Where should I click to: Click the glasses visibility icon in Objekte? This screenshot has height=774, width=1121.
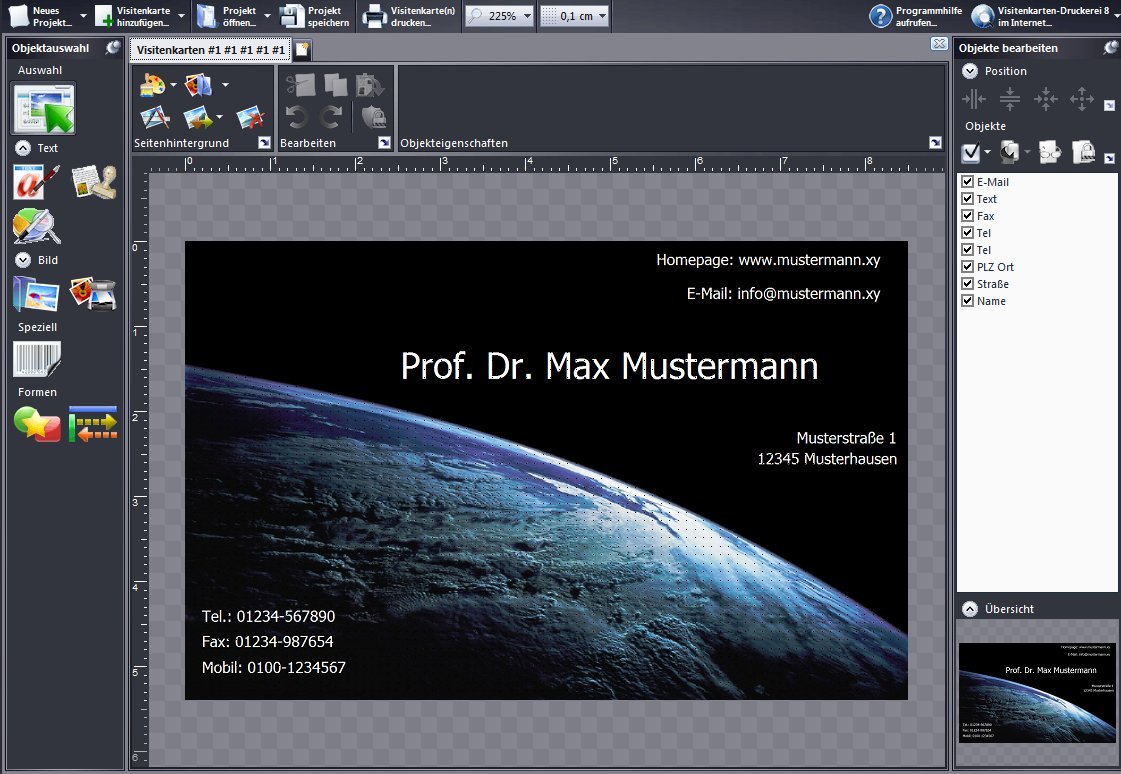tap(1050, 152)
